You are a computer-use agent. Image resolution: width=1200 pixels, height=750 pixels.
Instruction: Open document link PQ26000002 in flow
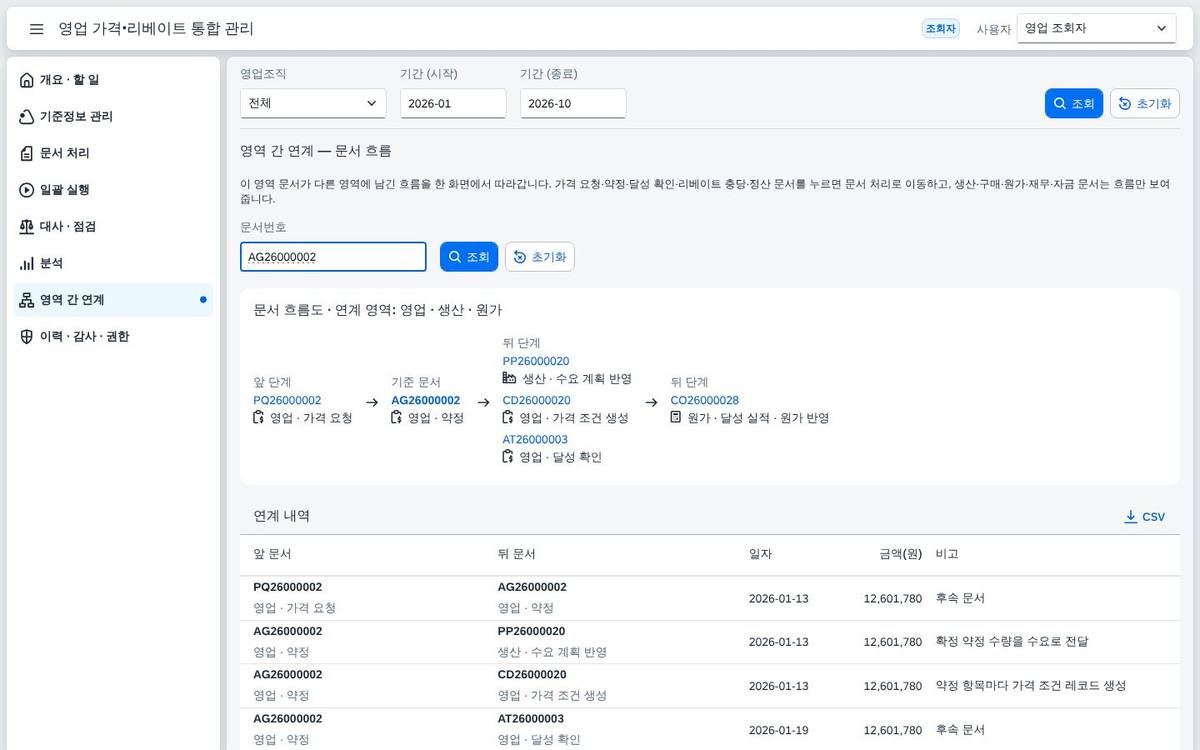(x=287, y=400)
